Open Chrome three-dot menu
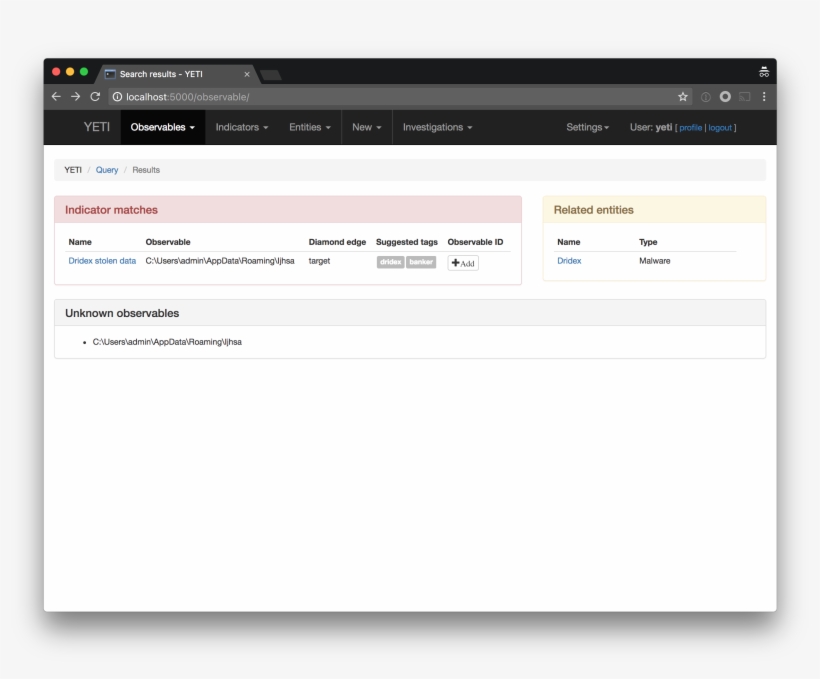The height and width of the screenshot is (679, 820). pyautogui.click(x=764, y=97)
